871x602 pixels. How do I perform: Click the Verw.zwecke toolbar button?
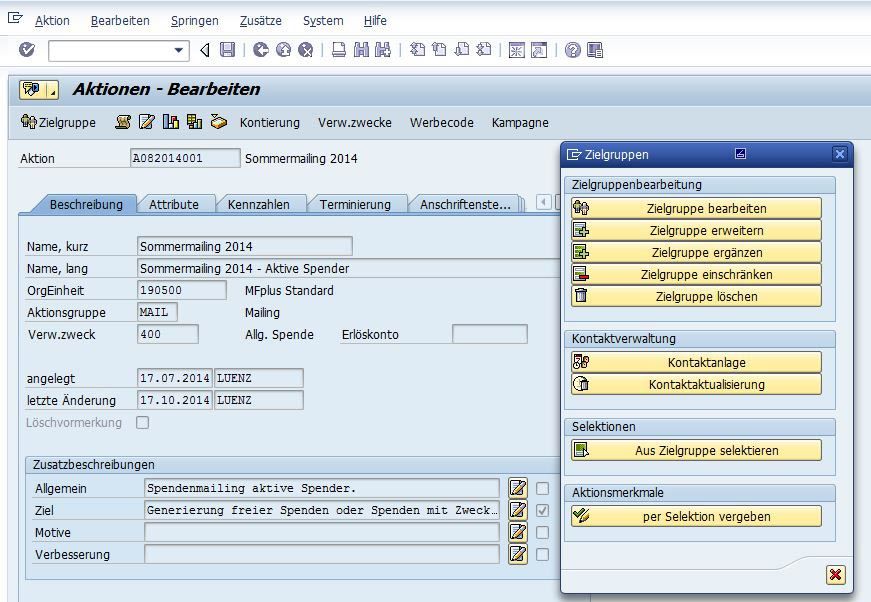pos(354,123)
